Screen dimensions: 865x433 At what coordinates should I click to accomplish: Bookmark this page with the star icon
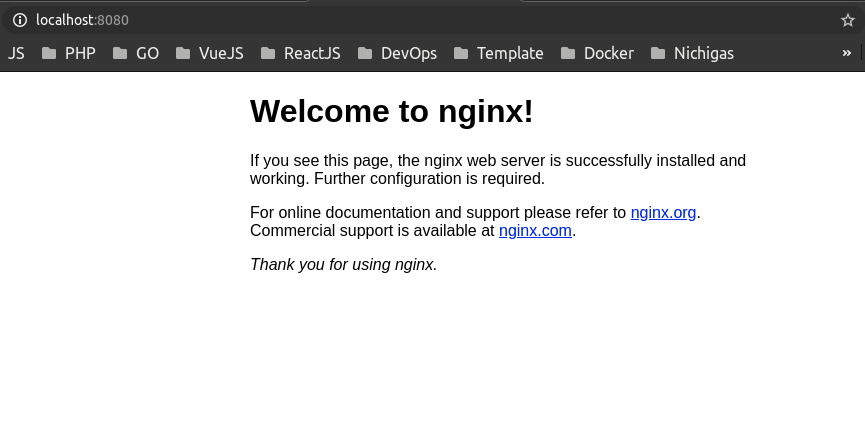pyautogui.click(x=847, y=20)
